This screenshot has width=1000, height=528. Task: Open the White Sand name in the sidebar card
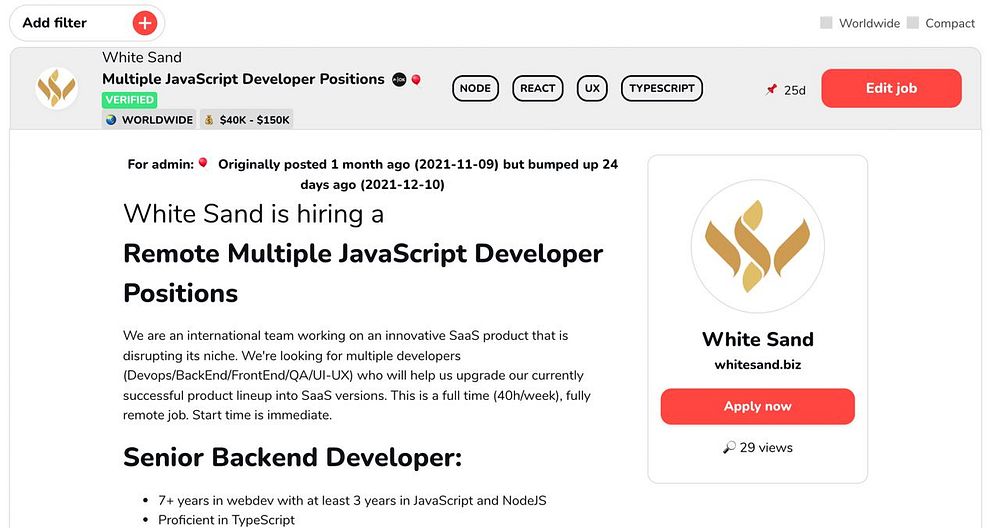(758, 339)
